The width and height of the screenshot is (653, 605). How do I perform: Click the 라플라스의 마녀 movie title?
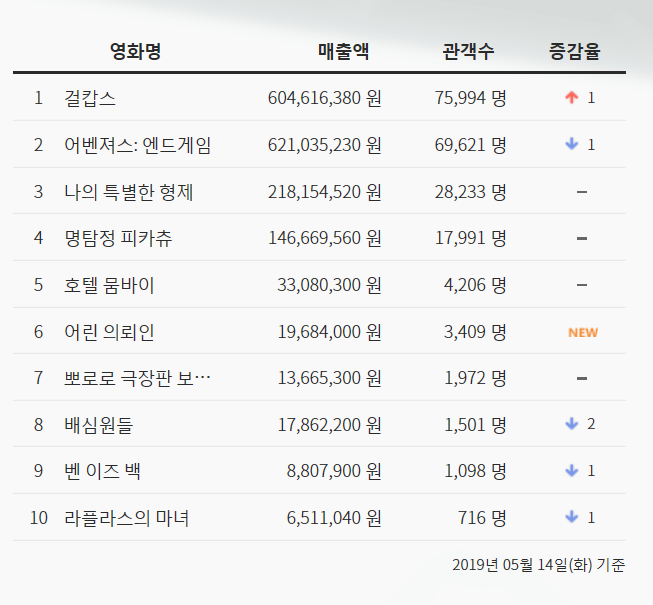click(x=126, y=518)
